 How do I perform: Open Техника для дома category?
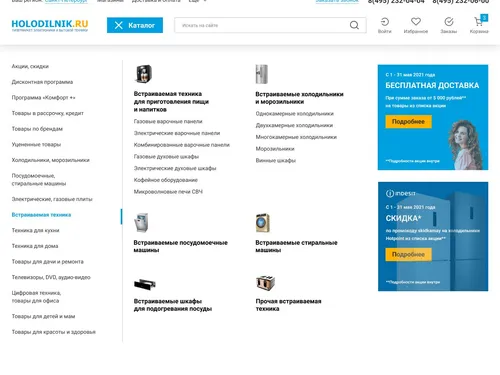(x=35, y=246)
